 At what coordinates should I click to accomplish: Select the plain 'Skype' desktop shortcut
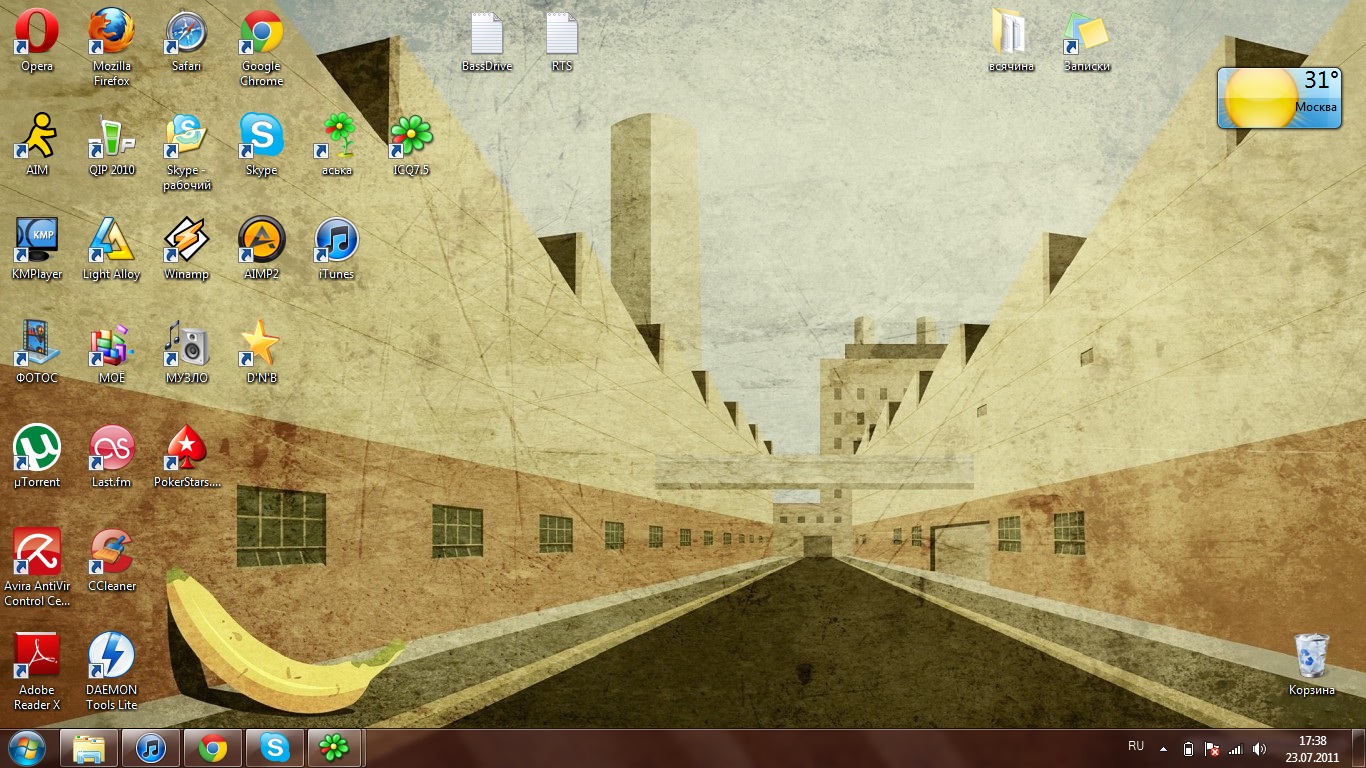(261, 144)
